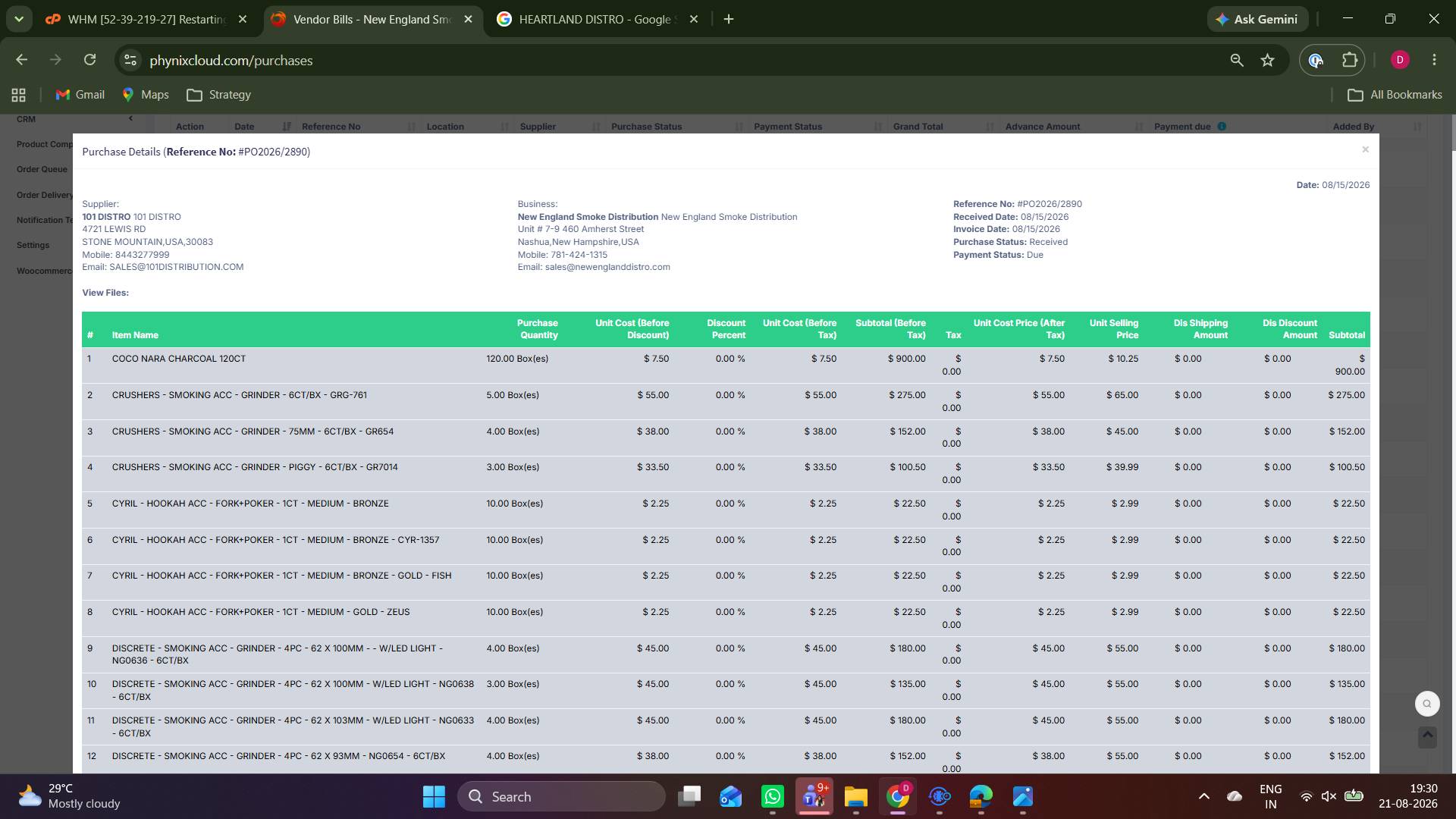Collapse the sidebar with the chevron

pyautogui.click(x=130, y=118)
